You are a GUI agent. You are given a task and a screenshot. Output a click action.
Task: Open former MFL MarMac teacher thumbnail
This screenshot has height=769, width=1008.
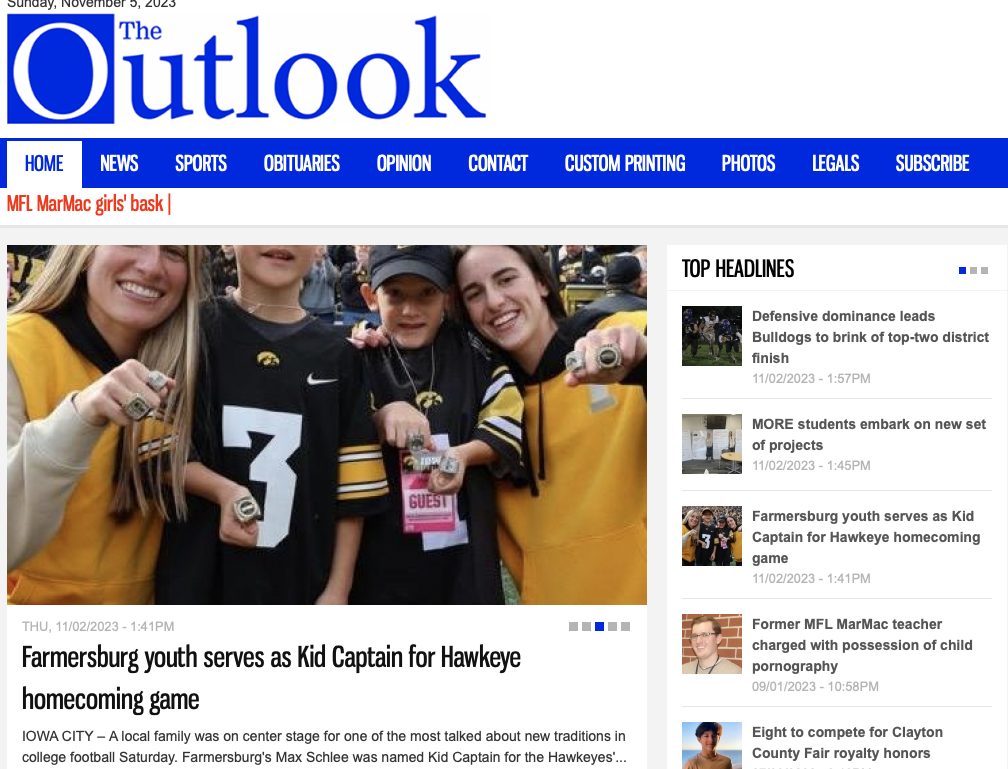(x=712, y=644)
